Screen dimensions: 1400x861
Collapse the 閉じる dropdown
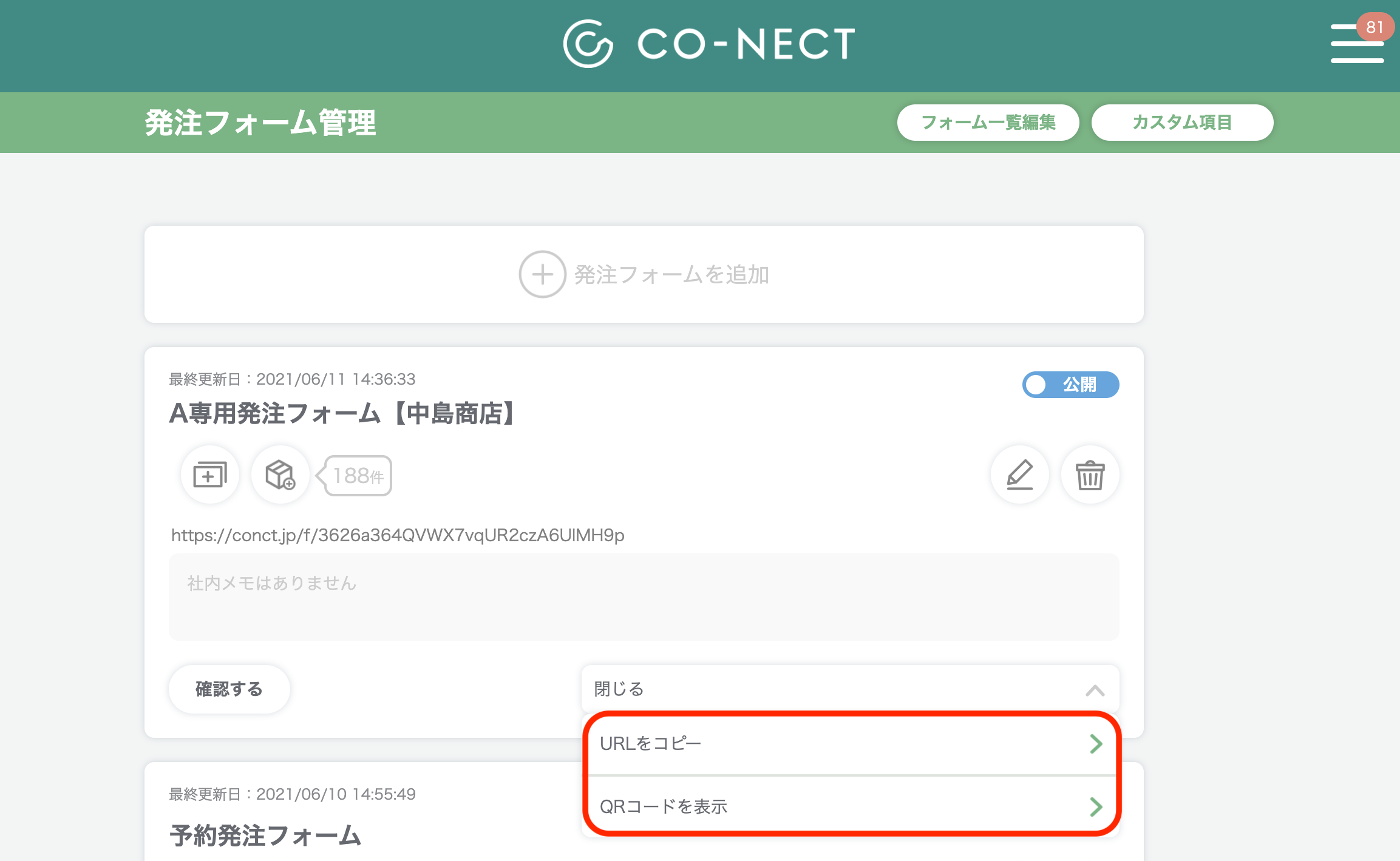[x=850, y=689]
